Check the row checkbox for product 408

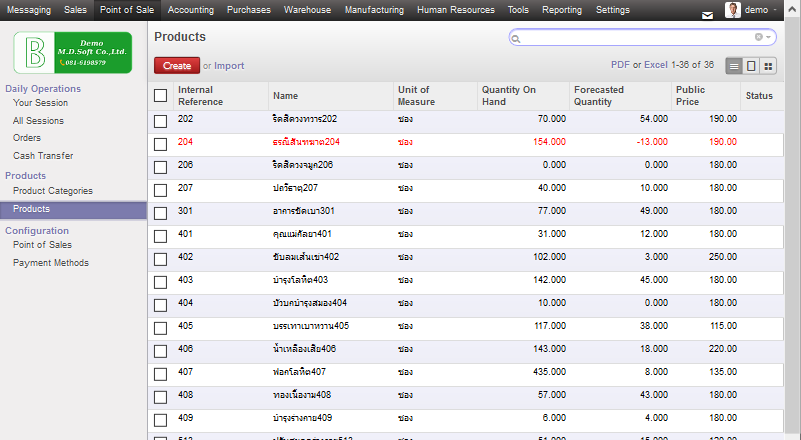click(160, 397)
